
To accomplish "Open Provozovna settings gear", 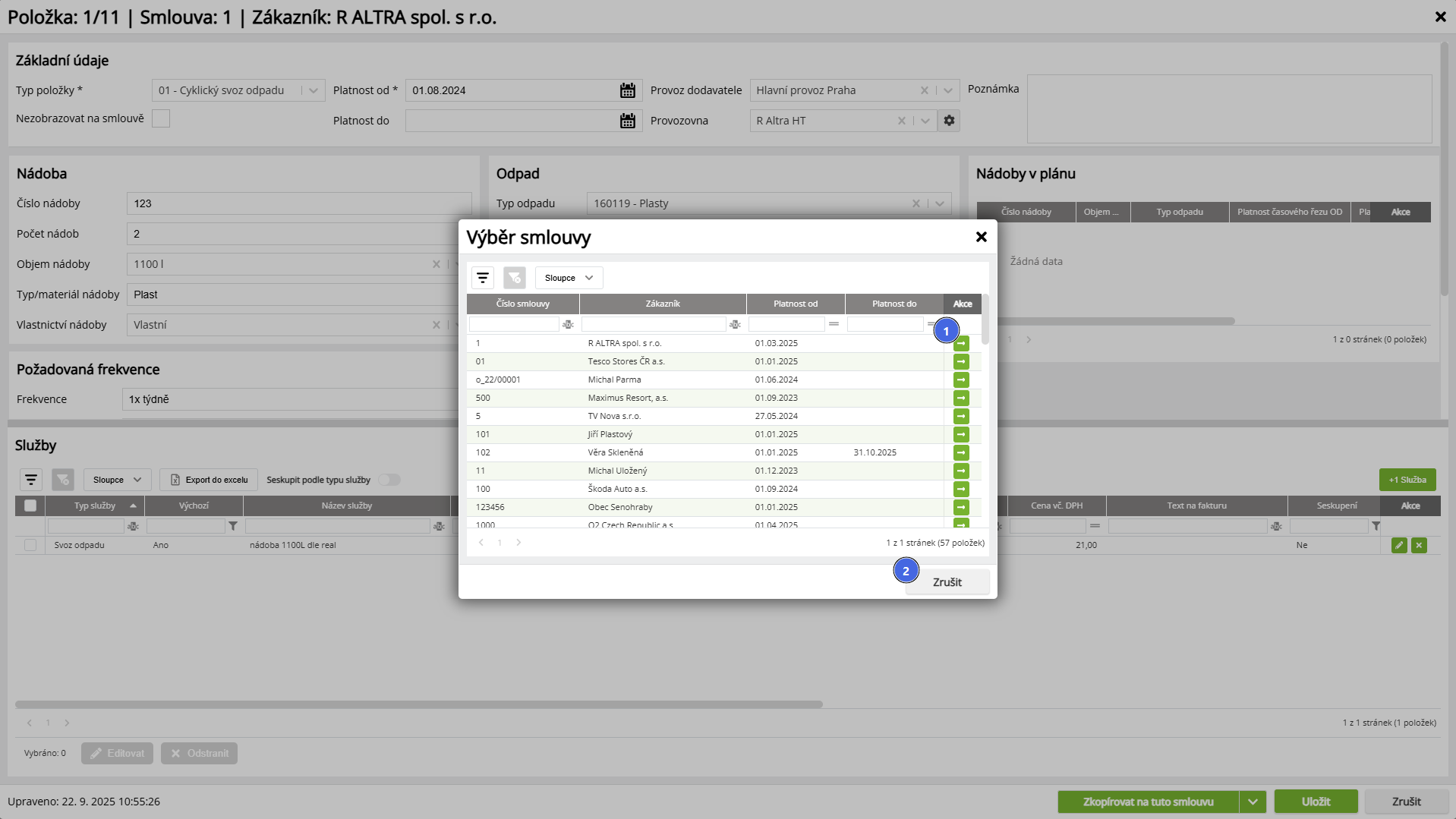I will click(x=949, y=121).
